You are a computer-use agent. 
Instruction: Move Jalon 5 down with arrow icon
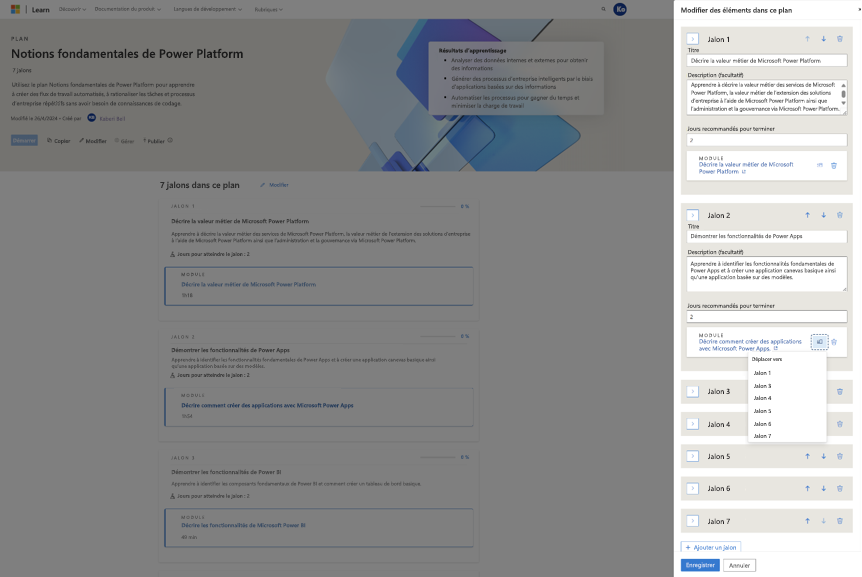click(x=824, y=456)
